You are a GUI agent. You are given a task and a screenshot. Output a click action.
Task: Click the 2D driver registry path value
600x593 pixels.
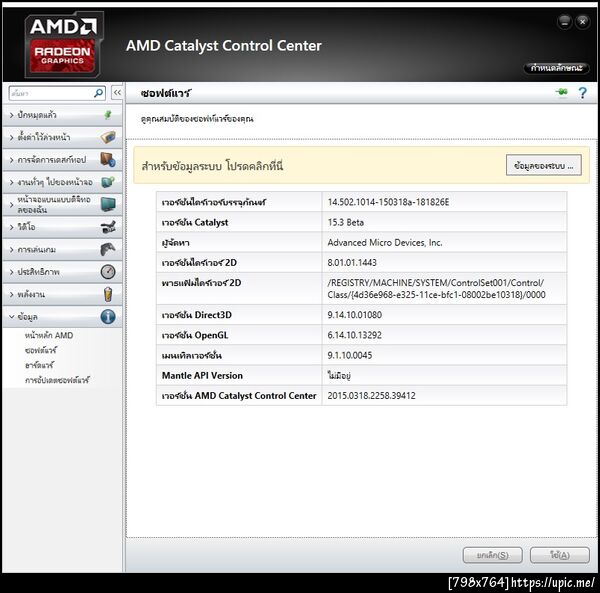point(436,288)
